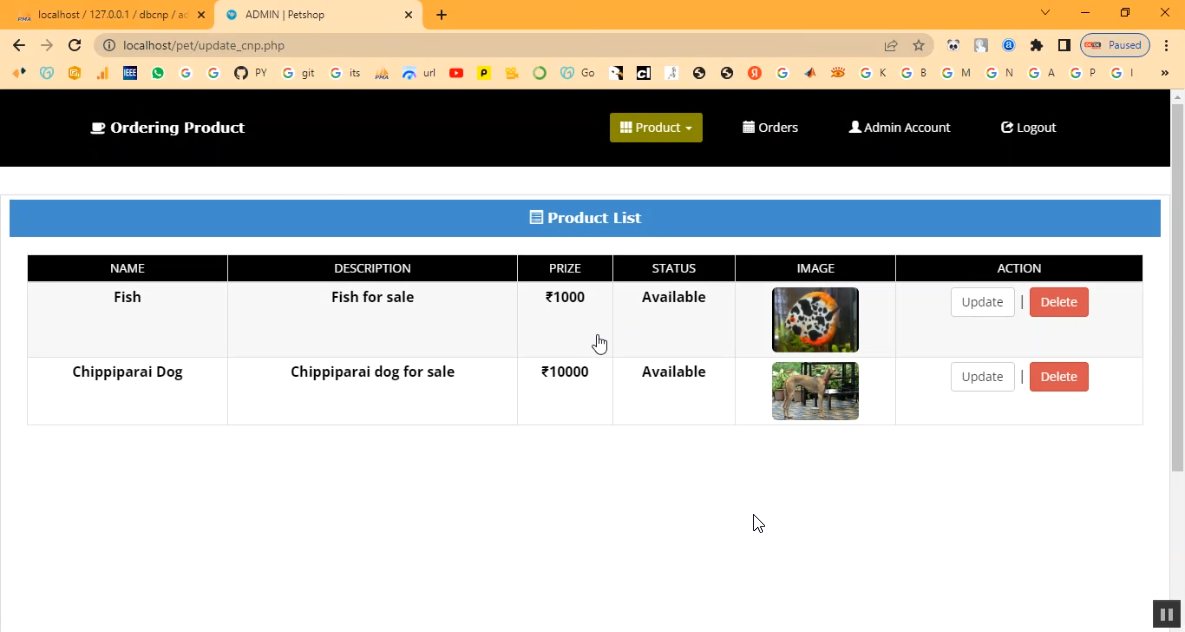Click the PRIZE column header

click(x=565, y=268)
